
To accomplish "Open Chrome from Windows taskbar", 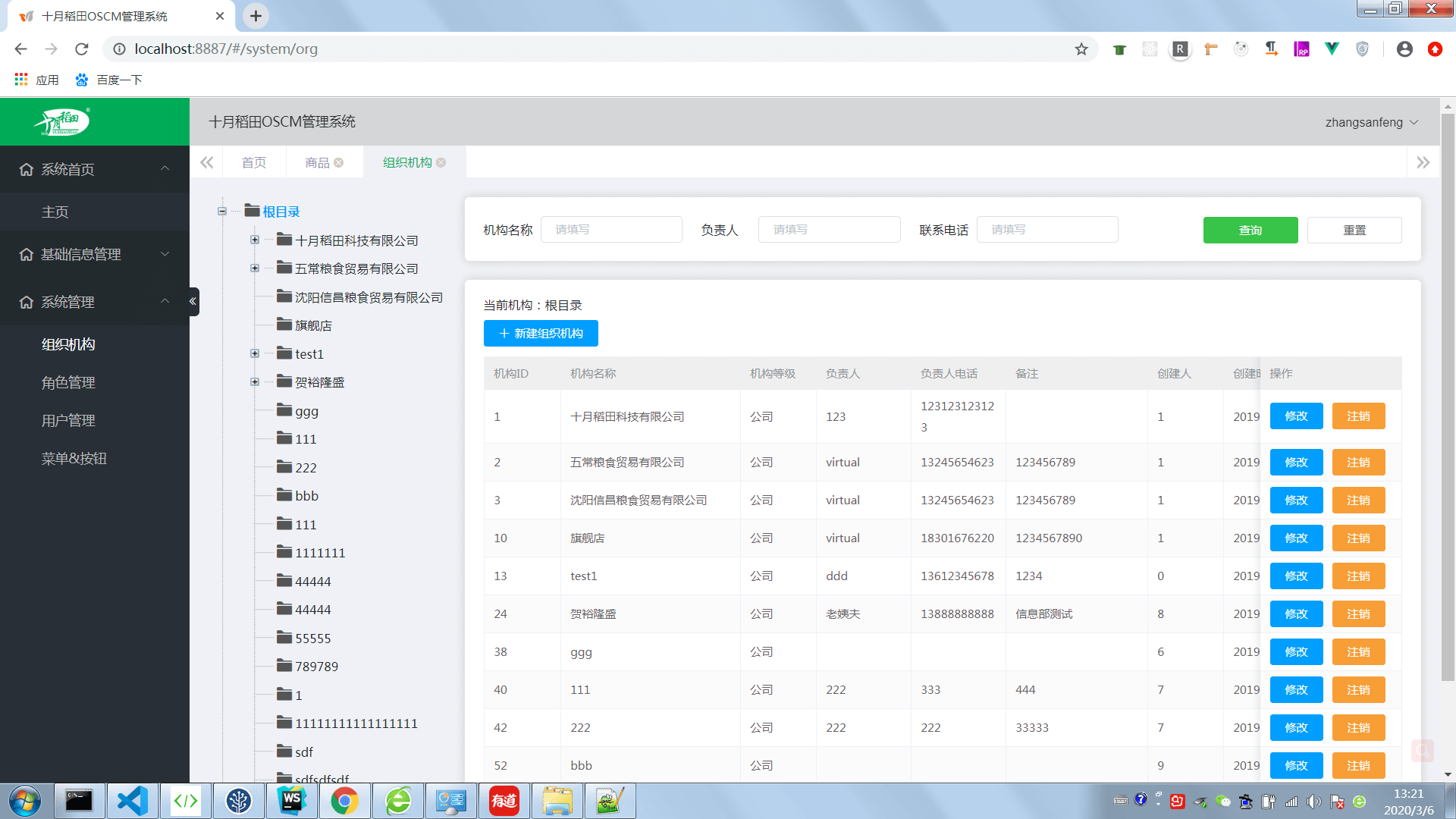I will pyautogui.click(x=344, y=801).
